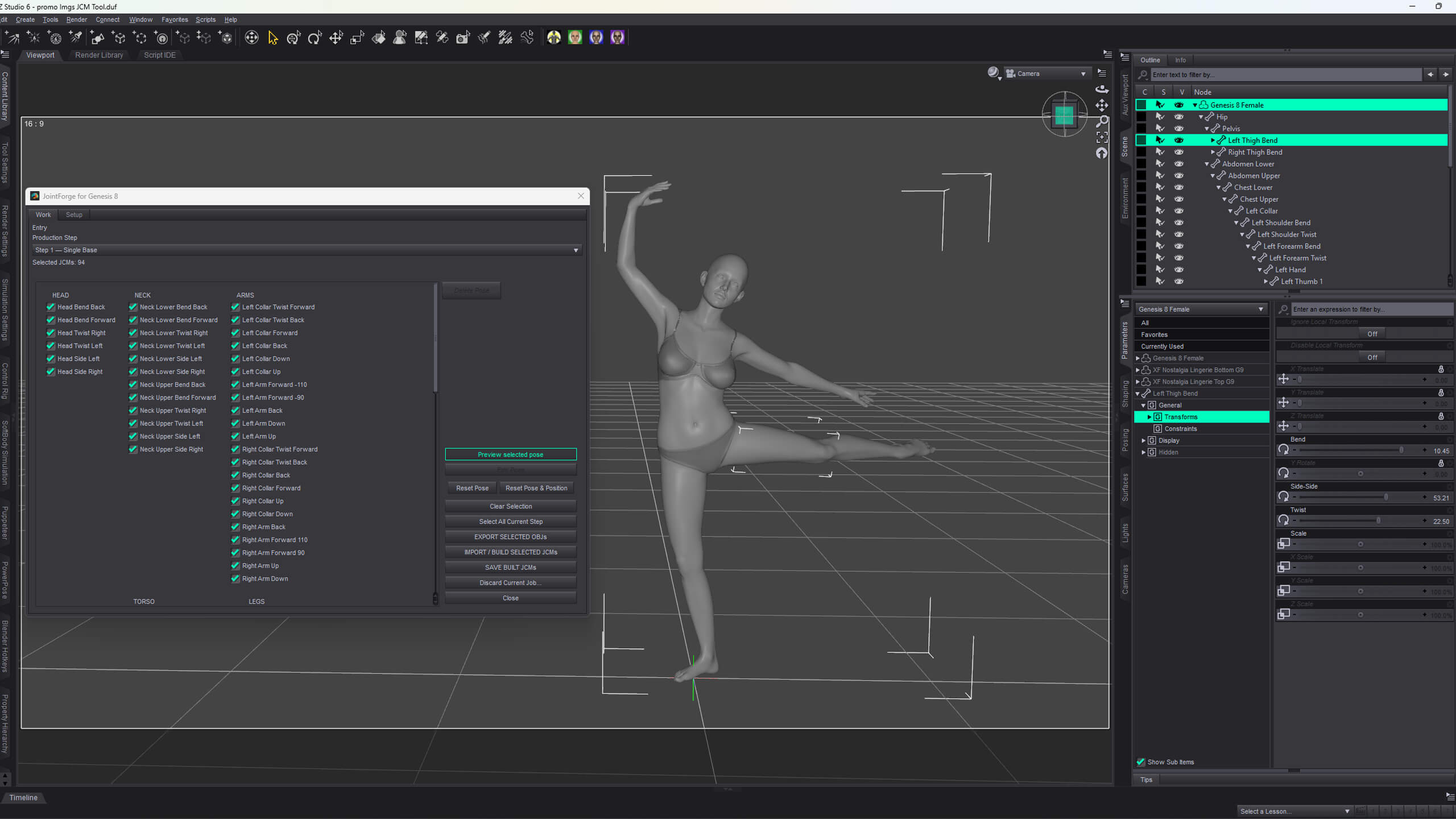This screenshot has width=1456, height=819.
Task: Click the viewport zoom magnifier control
Action: coord(1102,121)
